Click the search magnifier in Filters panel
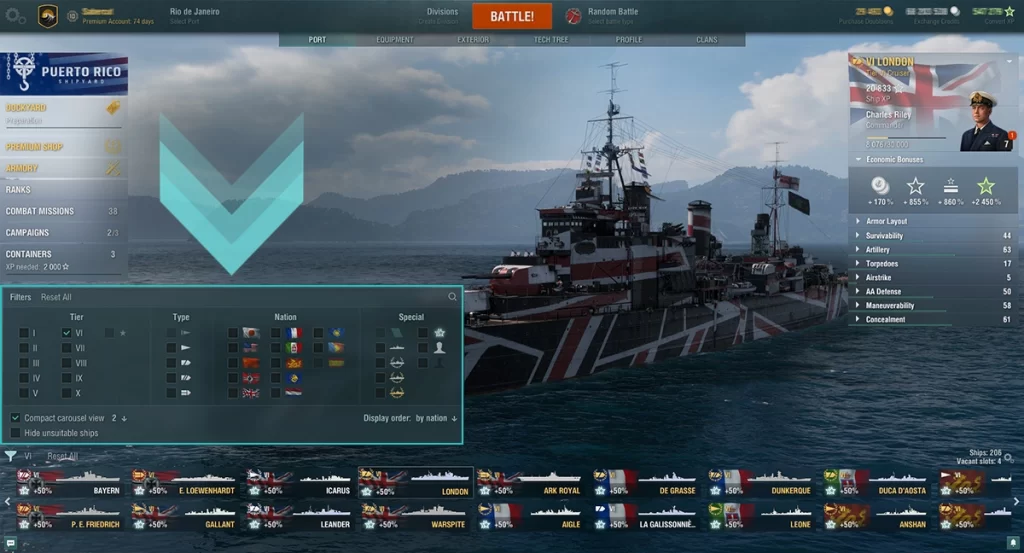Image resolution: width=1024 pixels, height=553 pixels. pyautogui.click(x=452, y=297)
